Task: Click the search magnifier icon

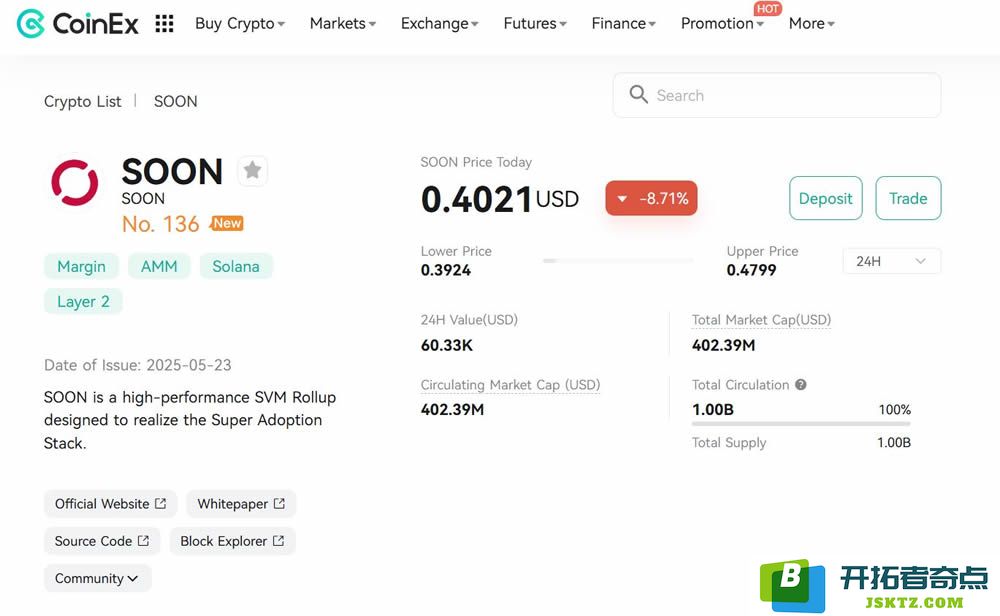Action: 638,95
